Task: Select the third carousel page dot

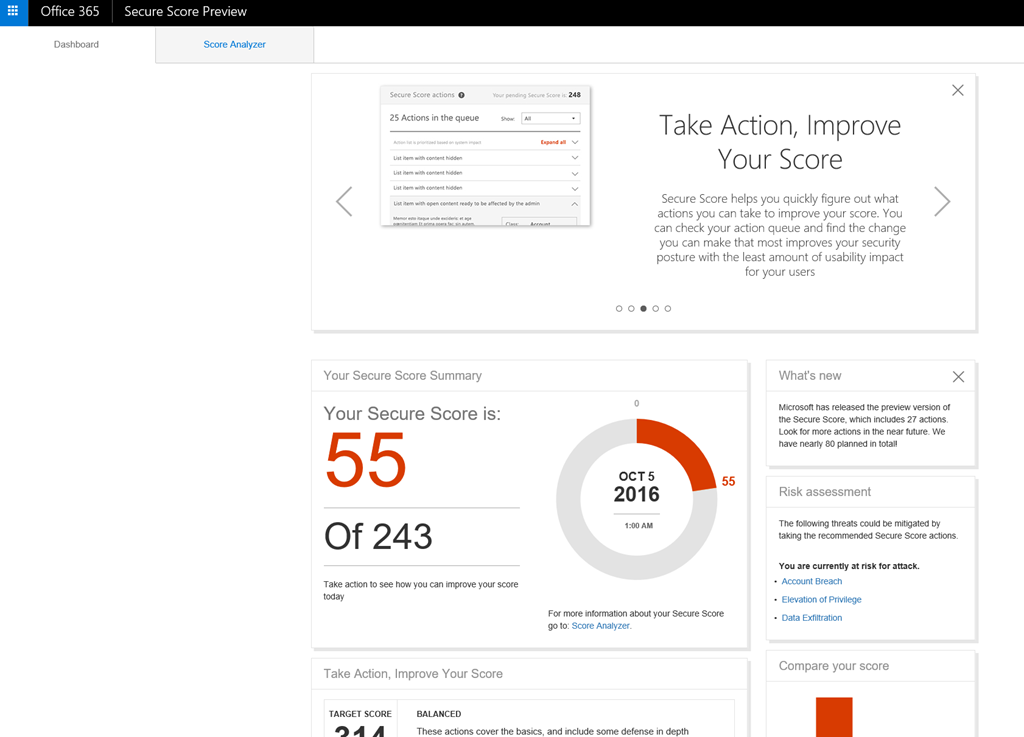Action: [x=643, y=308]
